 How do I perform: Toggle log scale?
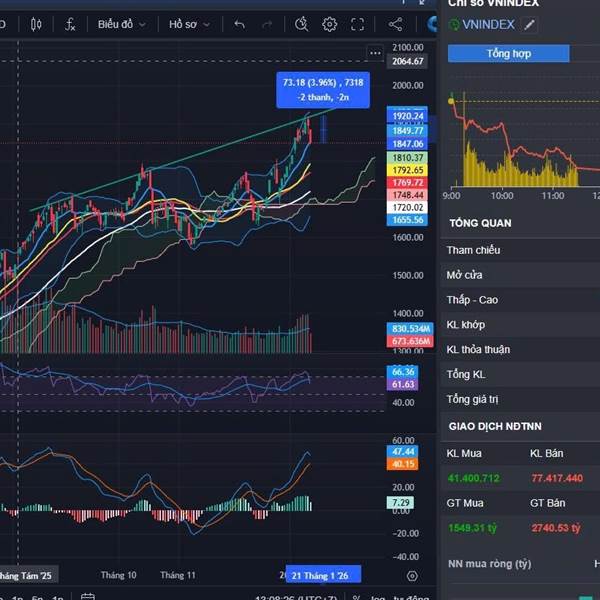377,597
